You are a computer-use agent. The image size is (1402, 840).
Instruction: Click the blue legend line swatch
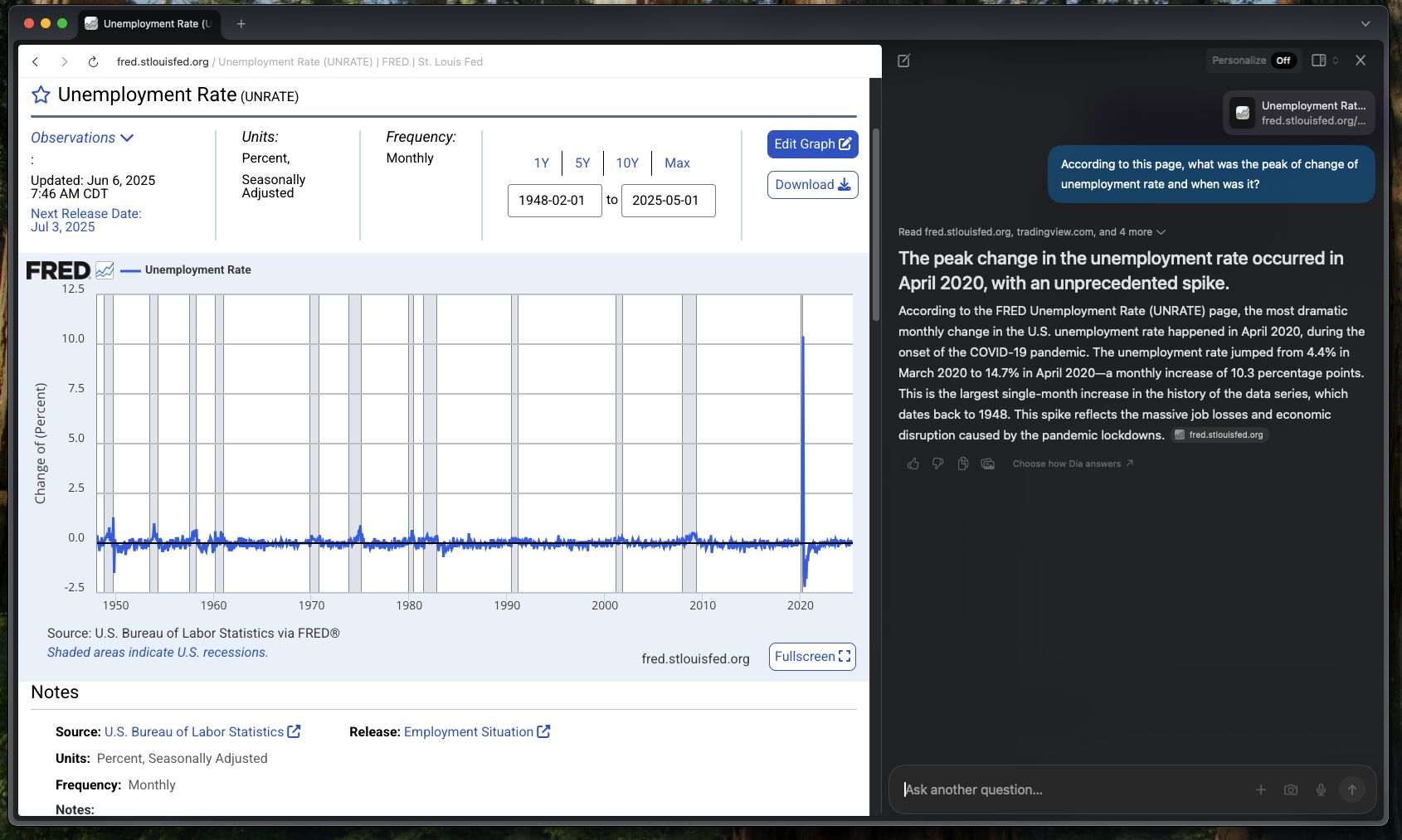tap(130, 270)
